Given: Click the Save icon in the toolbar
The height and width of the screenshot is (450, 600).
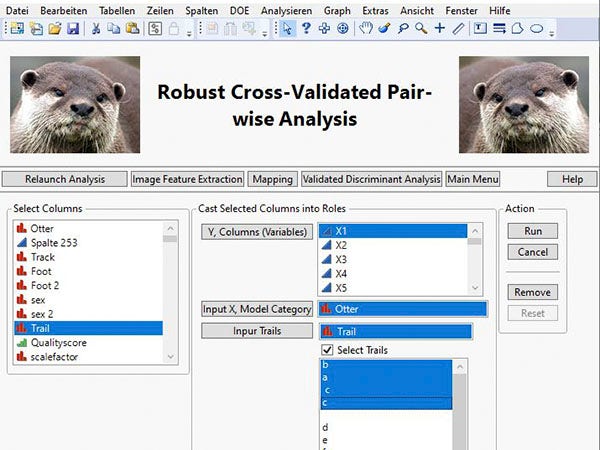Looking at the screenshot, I should pos(73,29).
